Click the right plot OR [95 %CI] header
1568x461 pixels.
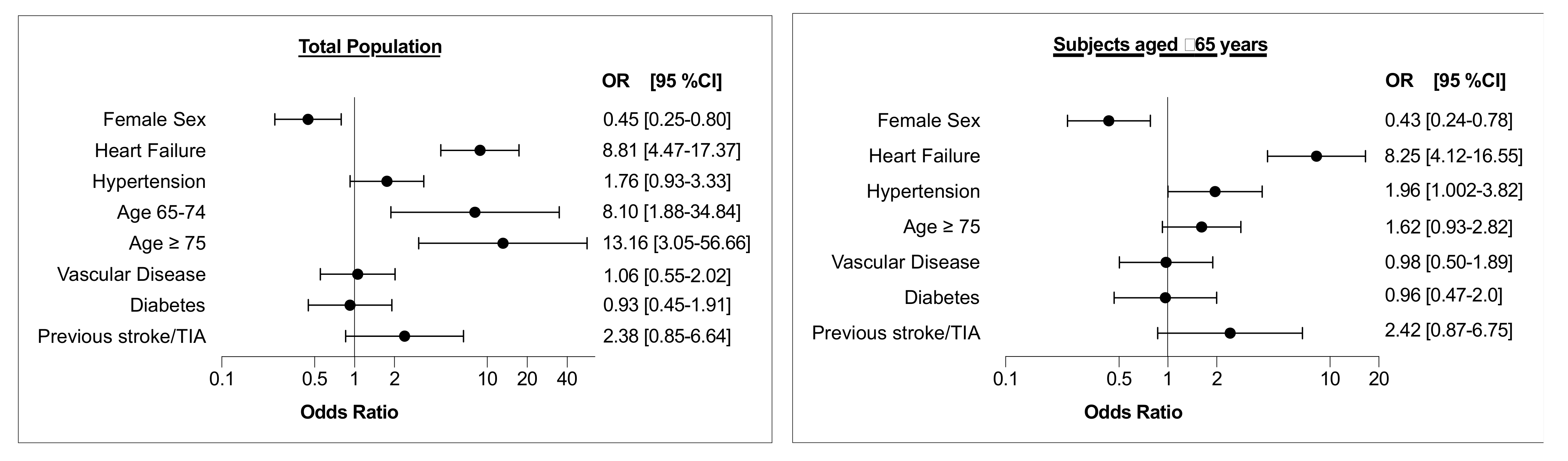[x=1445, y=81]
